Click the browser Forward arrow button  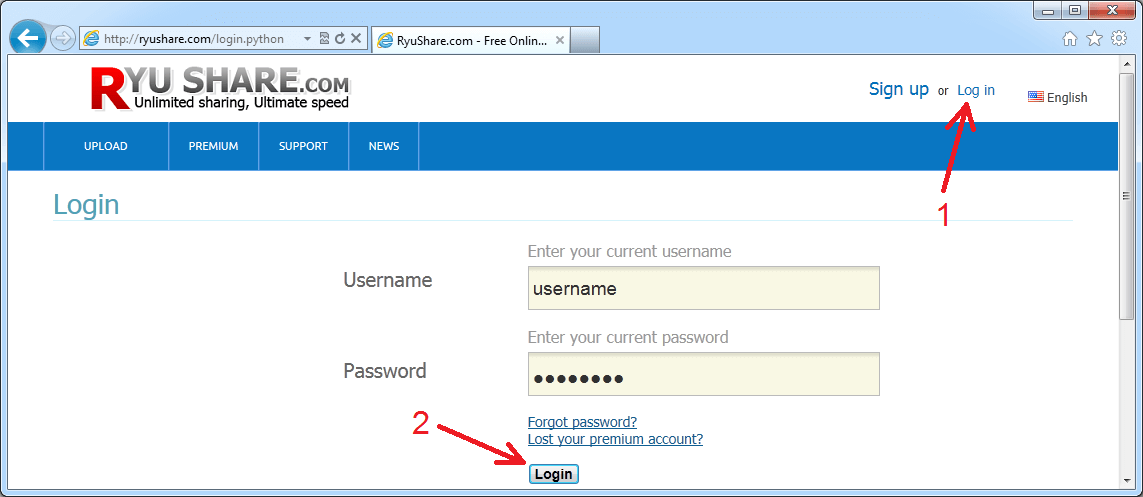click(63, 39)
